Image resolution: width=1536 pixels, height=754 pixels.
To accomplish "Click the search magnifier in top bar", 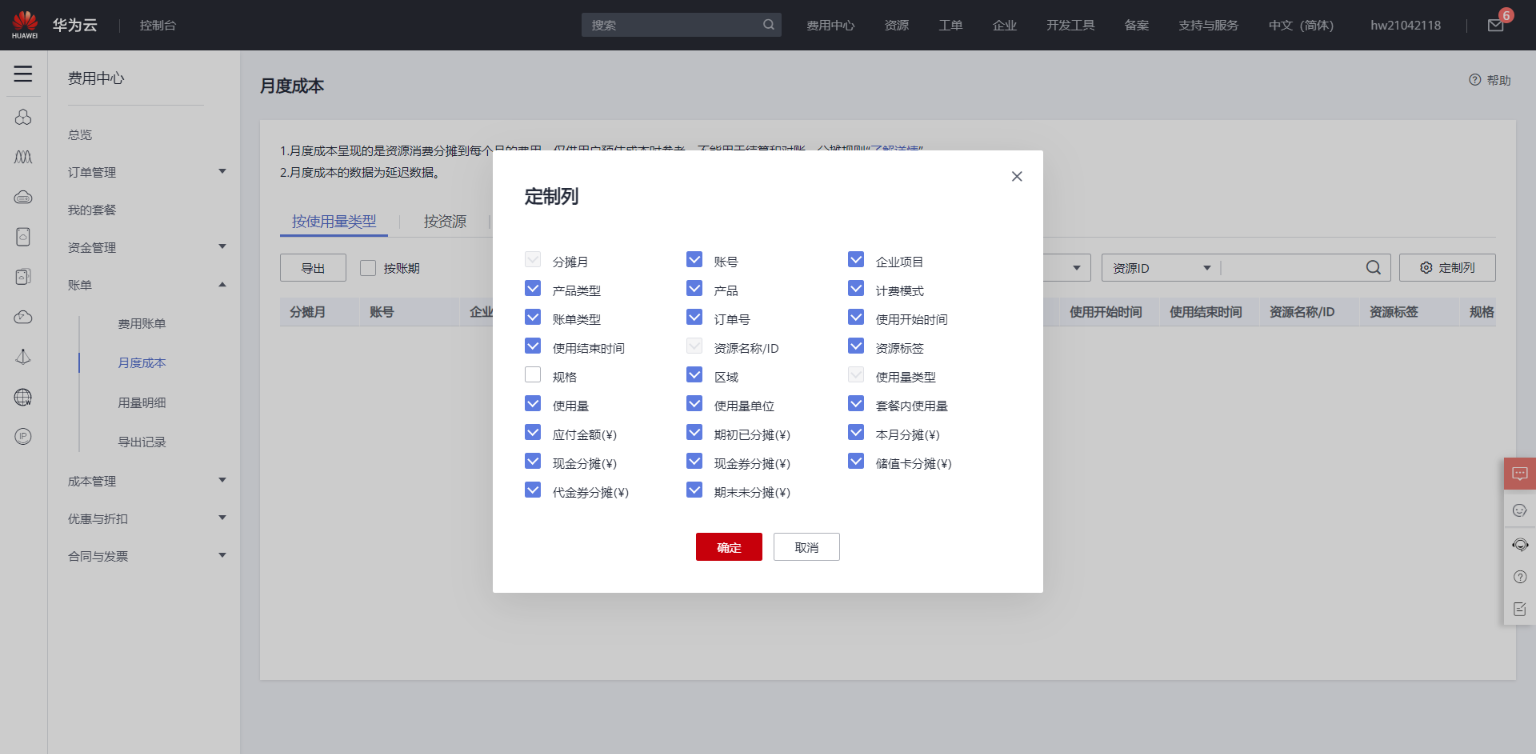I will [769, 25].
